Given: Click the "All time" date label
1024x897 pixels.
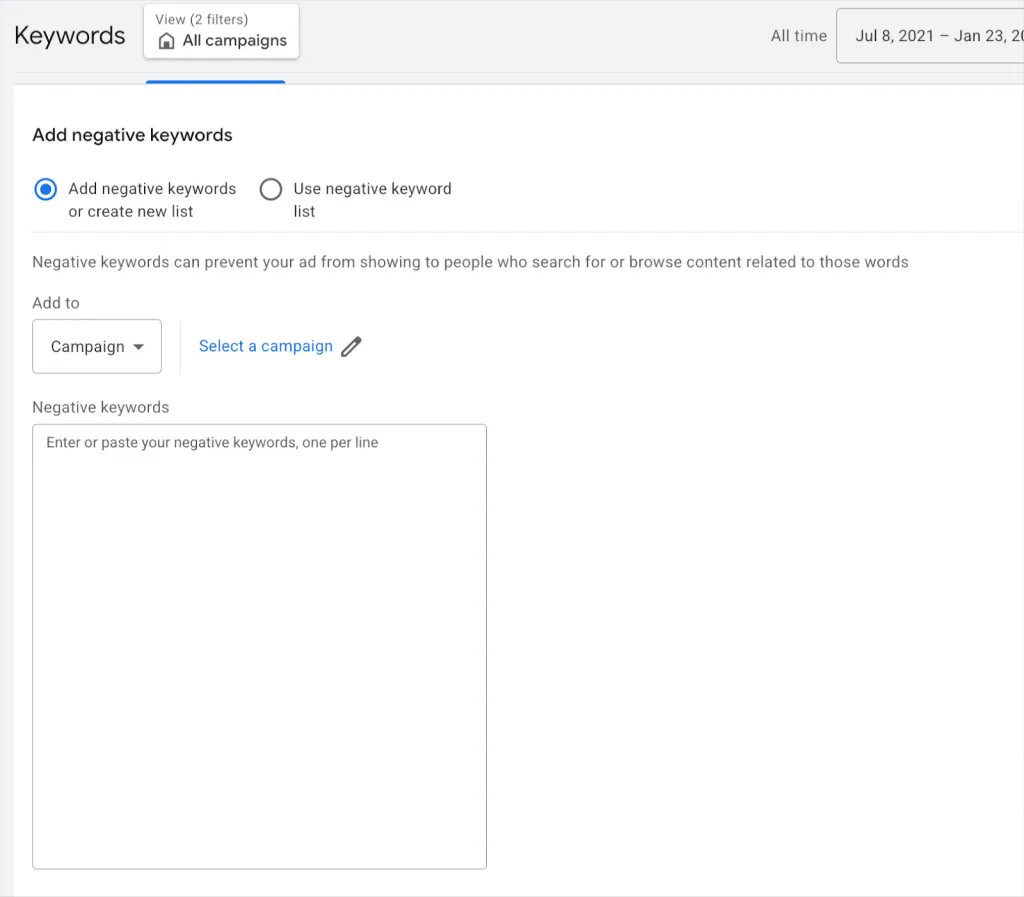Looking at the screenshot, I should pyautogui.click(x=798, y=35).
